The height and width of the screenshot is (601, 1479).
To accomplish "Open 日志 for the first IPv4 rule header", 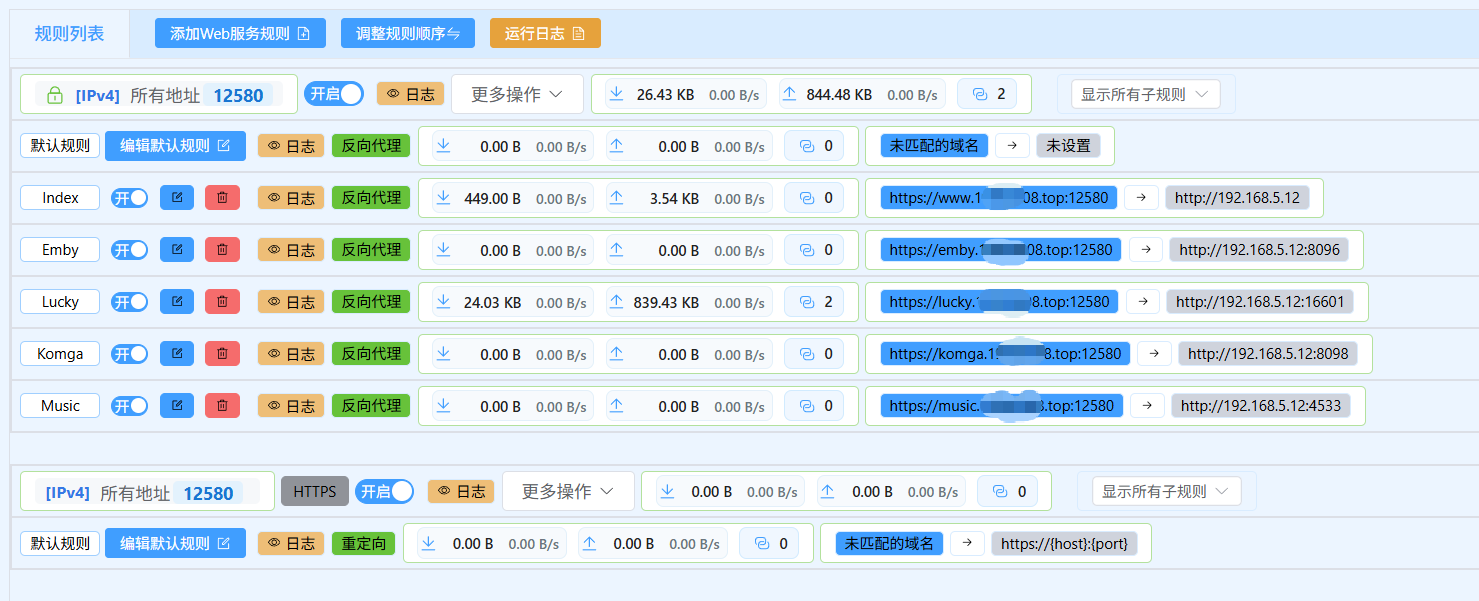I will 410,94.
